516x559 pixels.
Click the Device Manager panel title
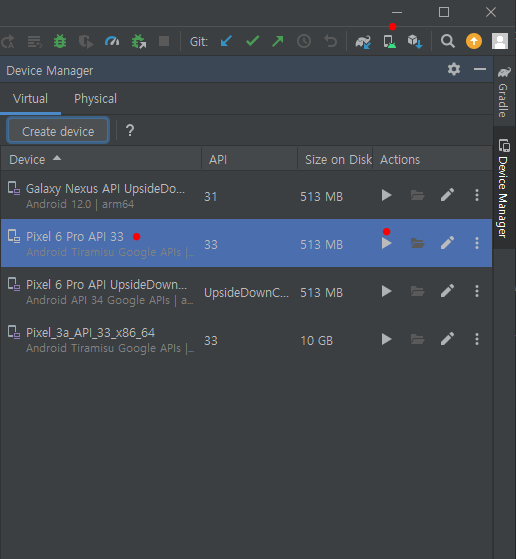(50, 71)
